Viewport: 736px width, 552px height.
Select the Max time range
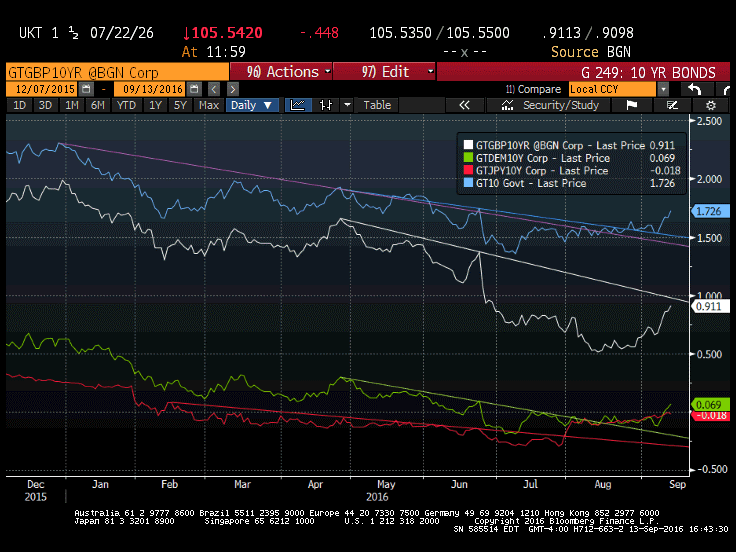(209, 105)
